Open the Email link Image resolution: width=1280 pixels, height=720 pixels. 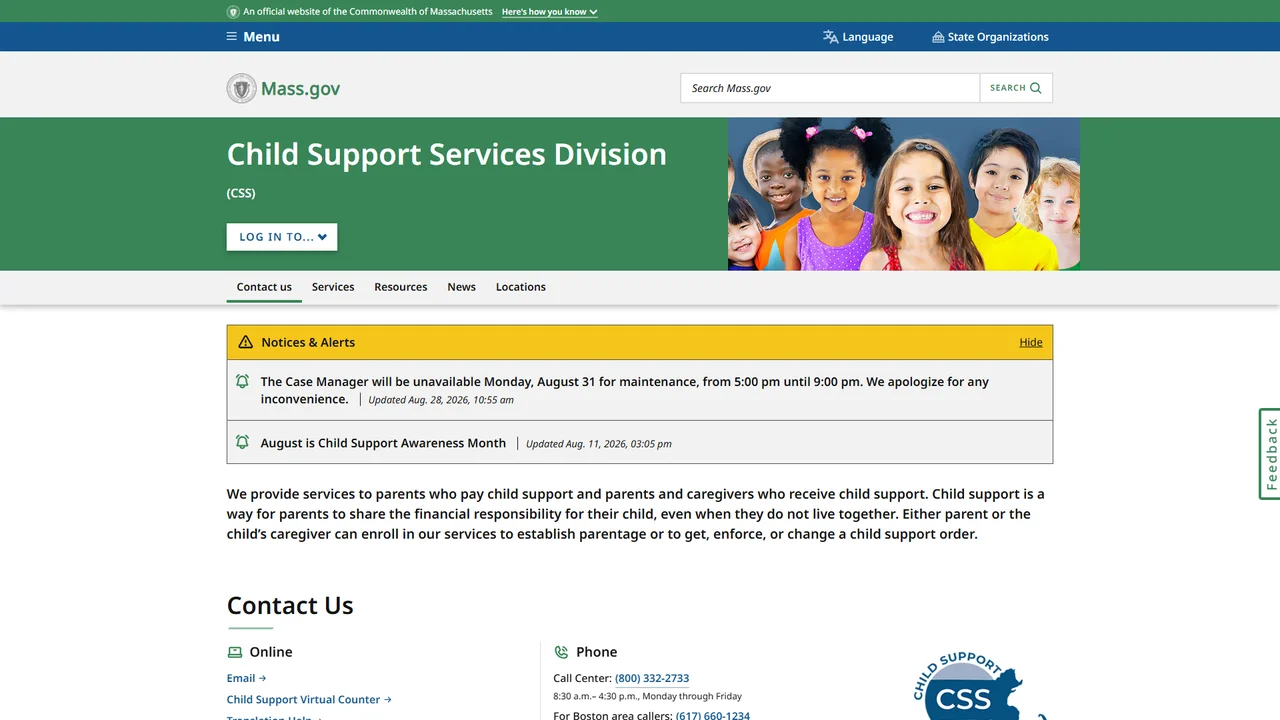[246, 678]
